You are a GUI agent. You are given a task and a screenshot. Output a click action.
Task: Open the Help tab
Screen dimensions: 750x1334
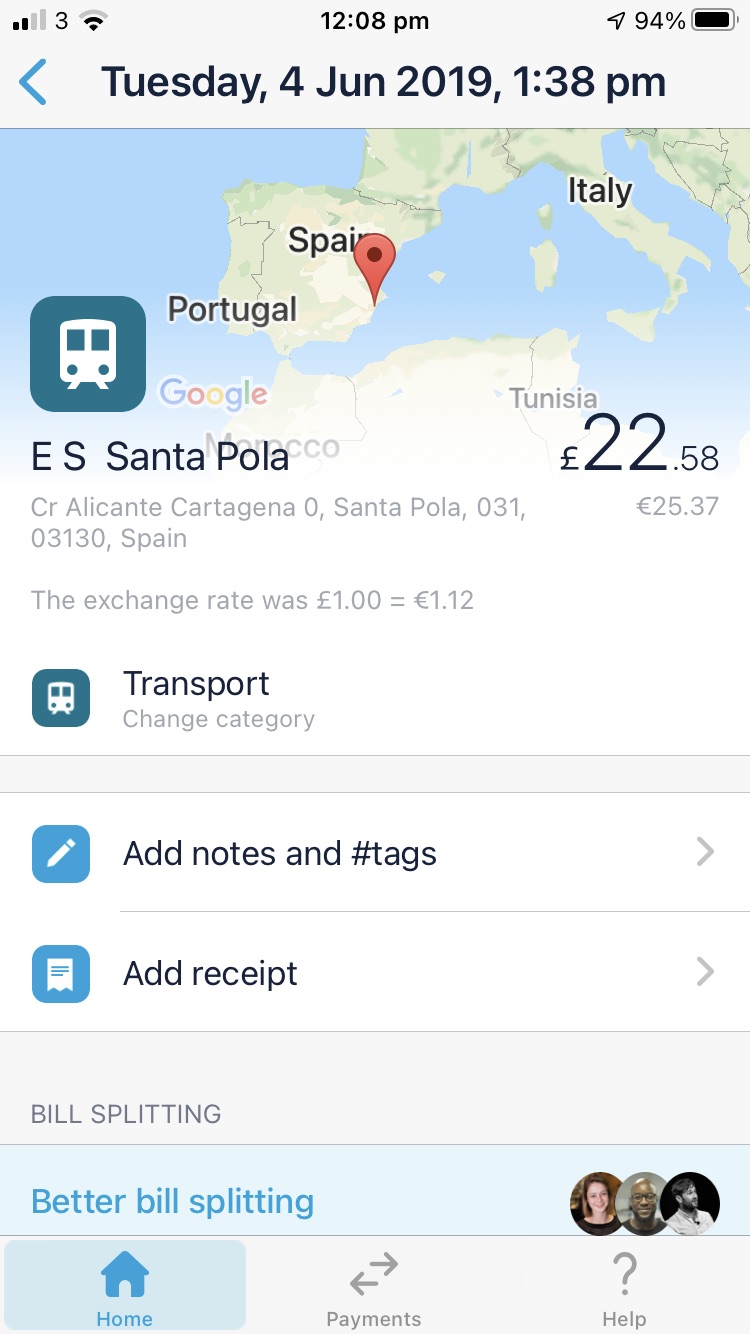tap(624, 1288)
